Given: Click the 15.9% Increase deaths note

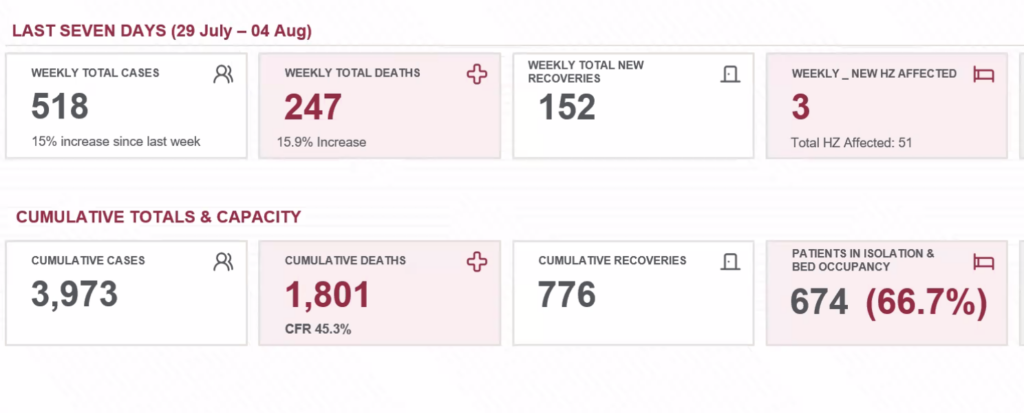Looking at the screenshot, I should 321,142.
